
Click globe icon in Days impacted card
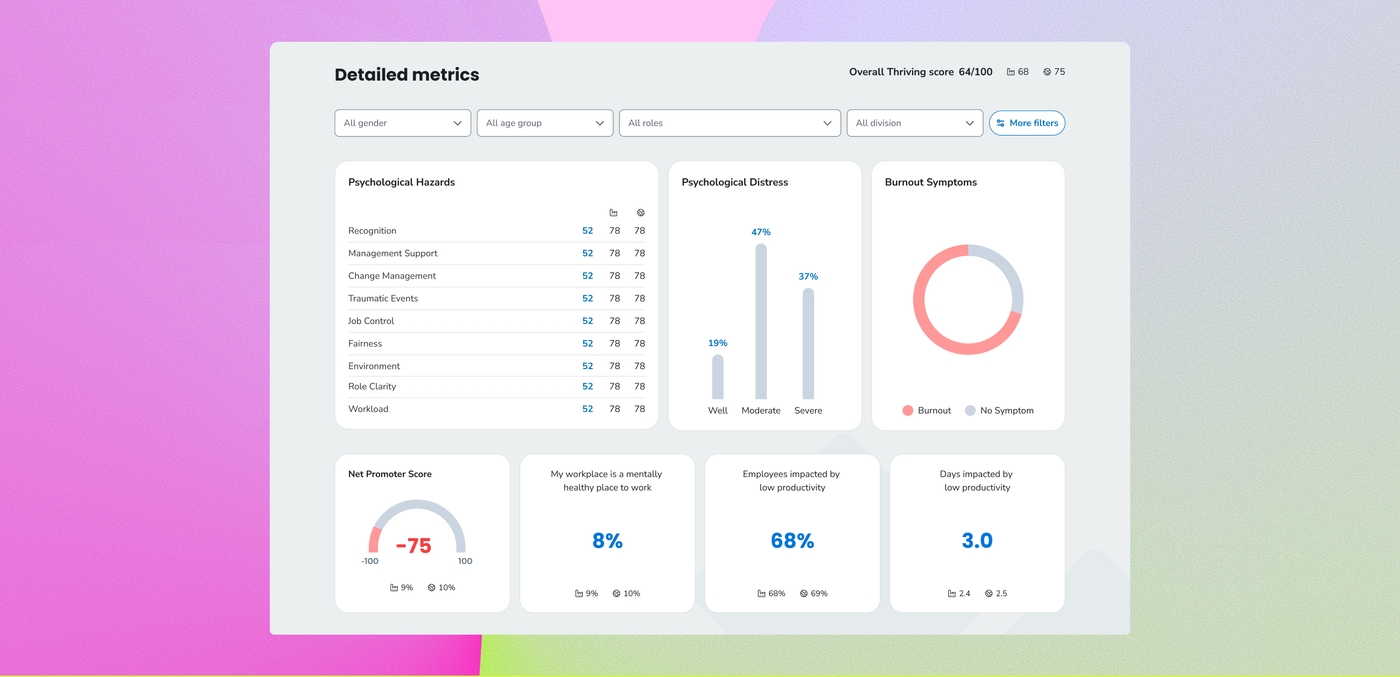point(988,594)
